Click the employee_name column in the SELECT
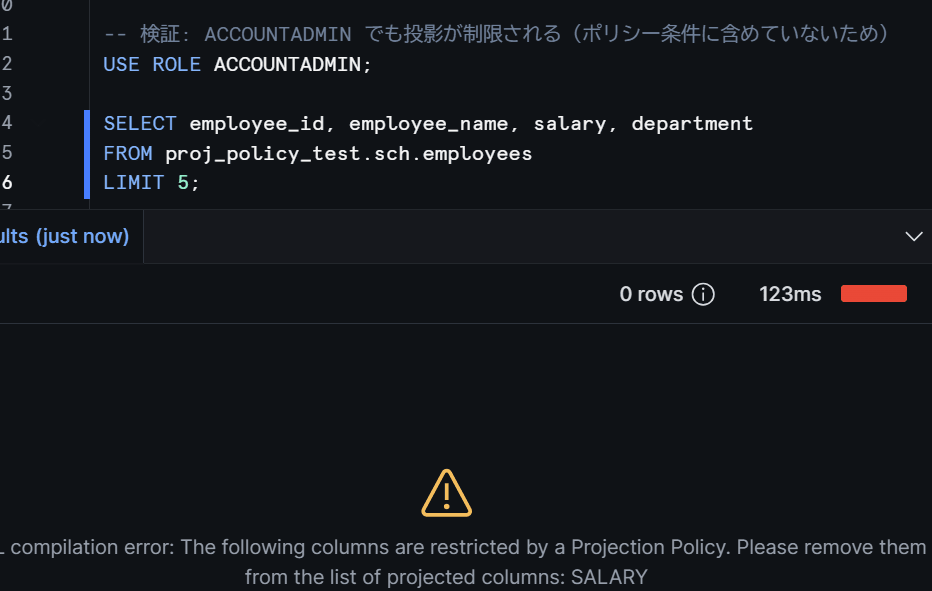This screenshot has width=932, height=591. click(428, 124)
